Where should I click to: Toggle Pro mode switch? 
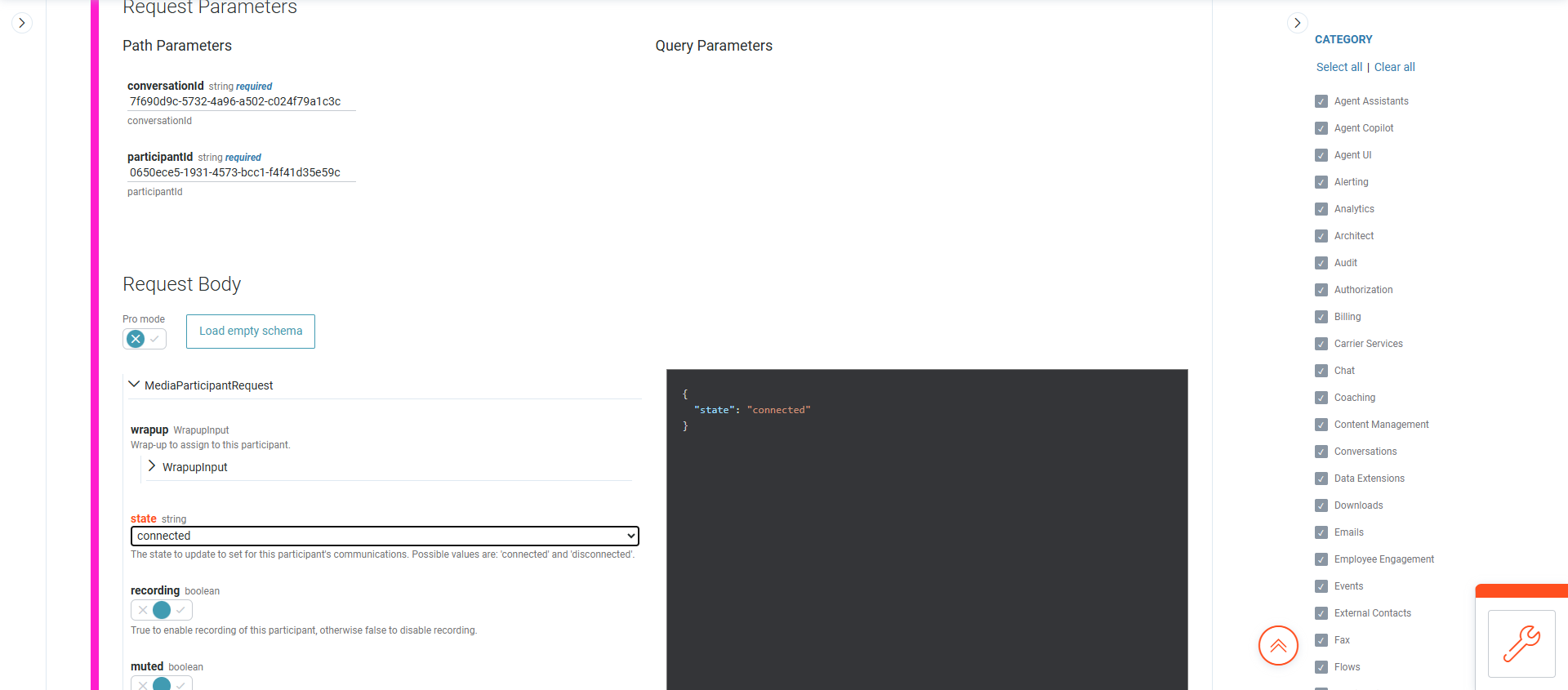(145, 339)
